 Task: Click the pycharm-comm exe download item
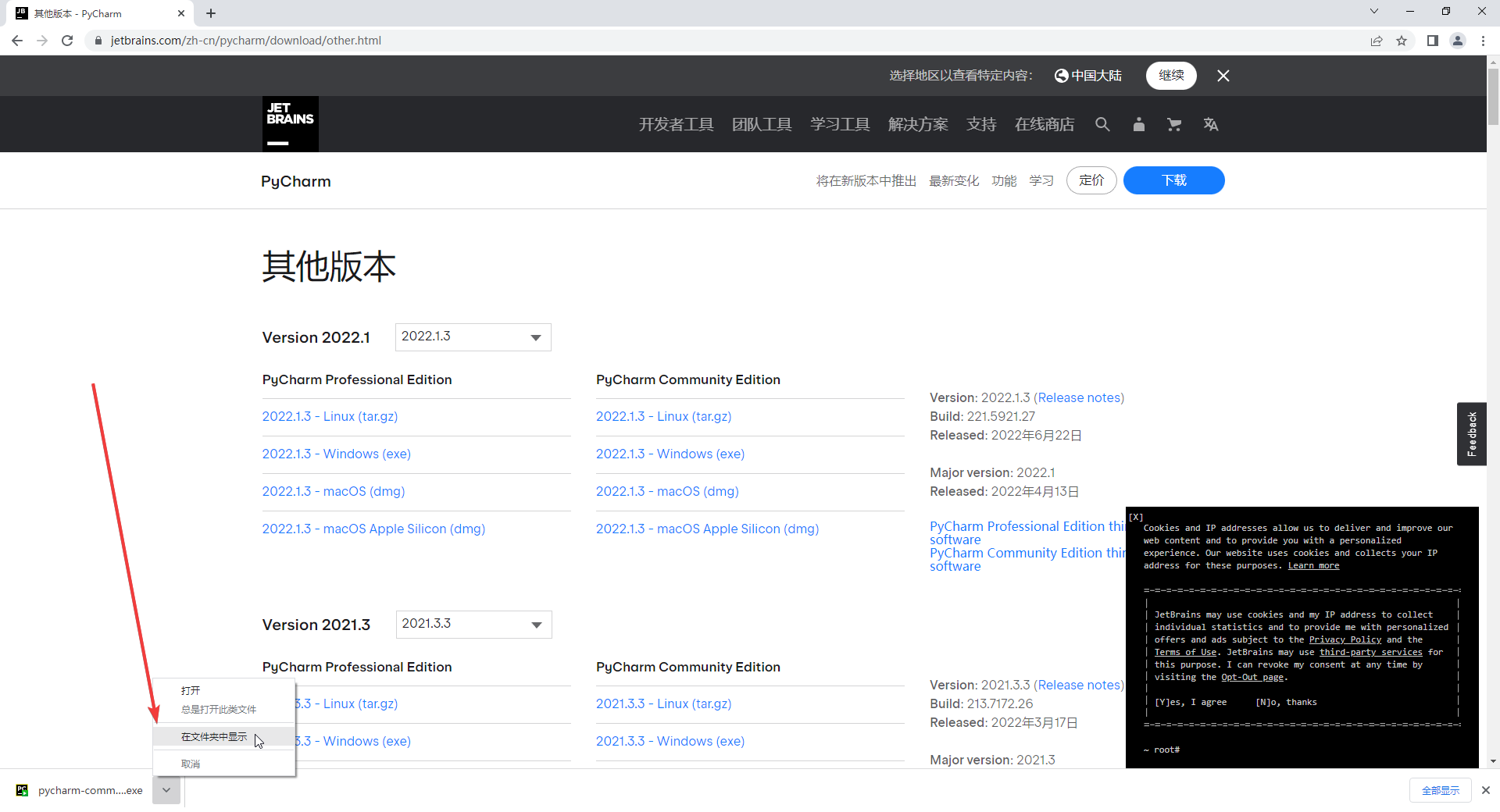point(80,790)
